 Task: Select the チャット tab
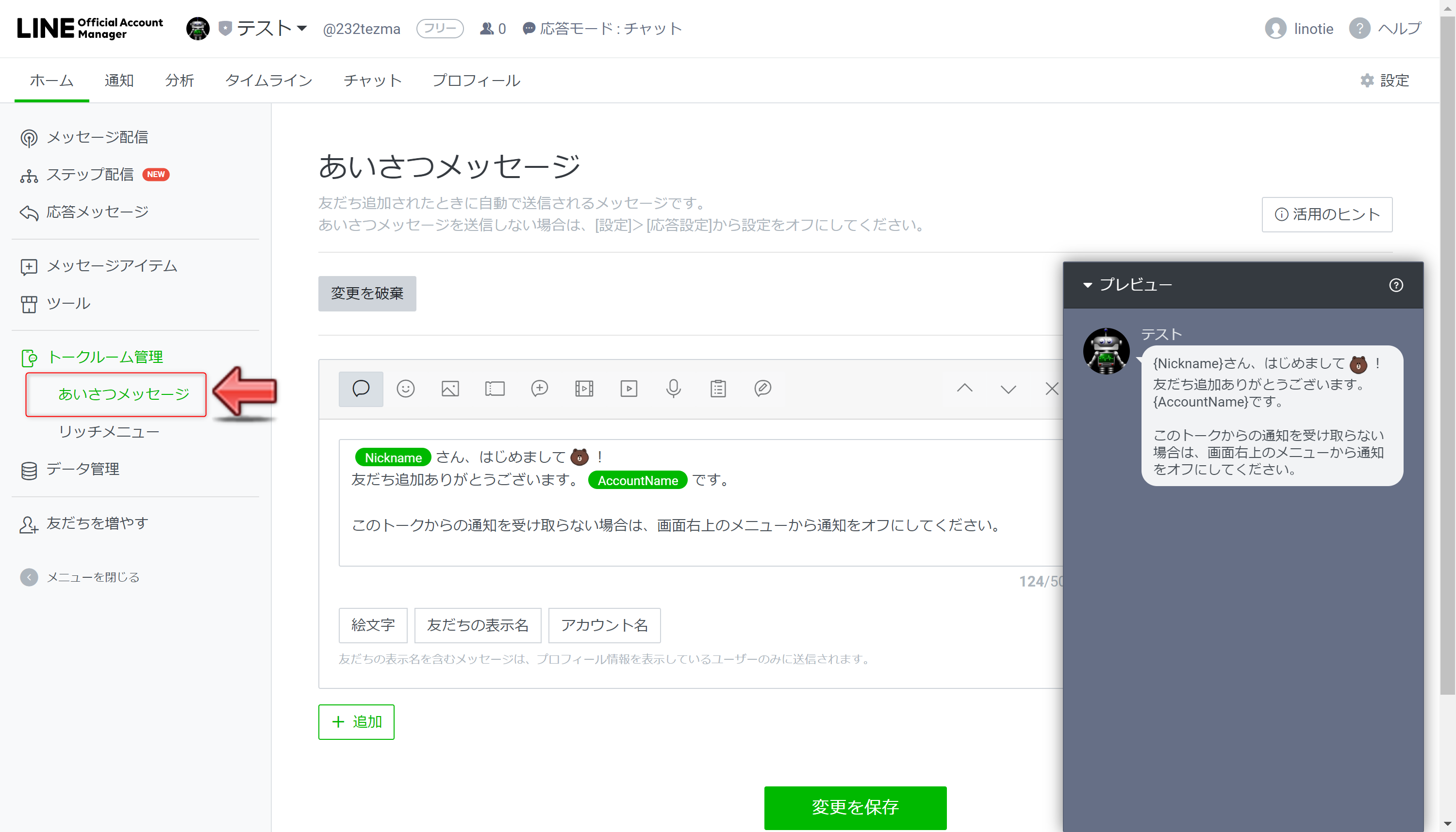tap(372, 80)
